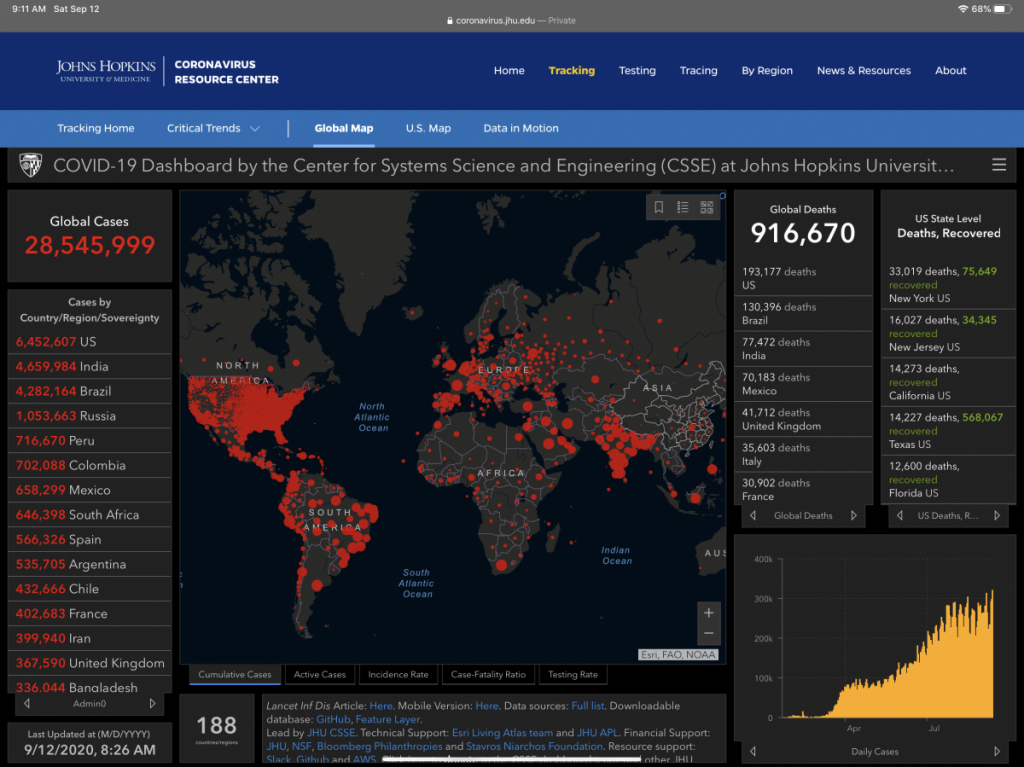Open the About menu item

coord(950,71)
